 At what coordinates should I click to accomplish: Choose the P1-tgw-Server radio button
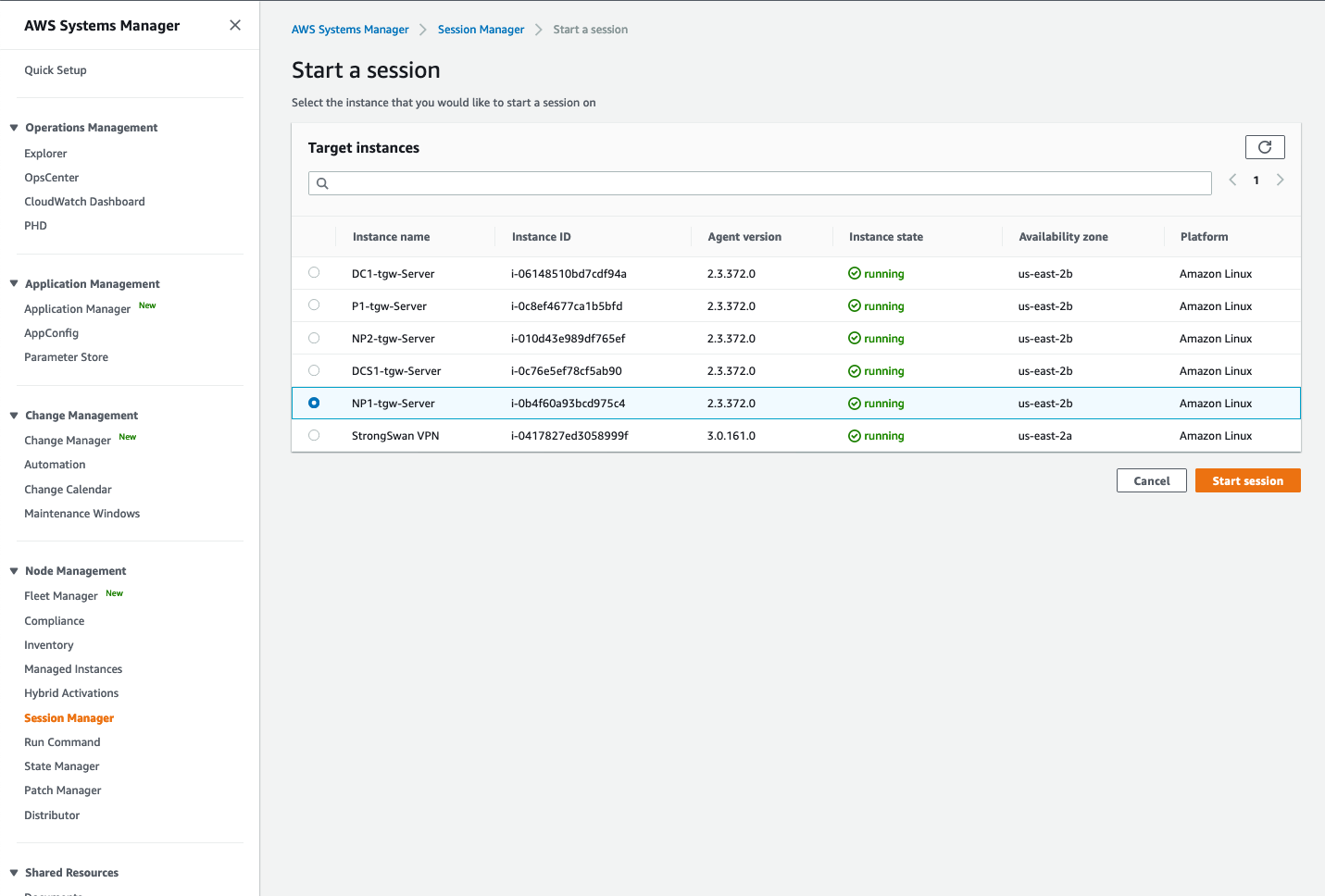coord(314,305)
